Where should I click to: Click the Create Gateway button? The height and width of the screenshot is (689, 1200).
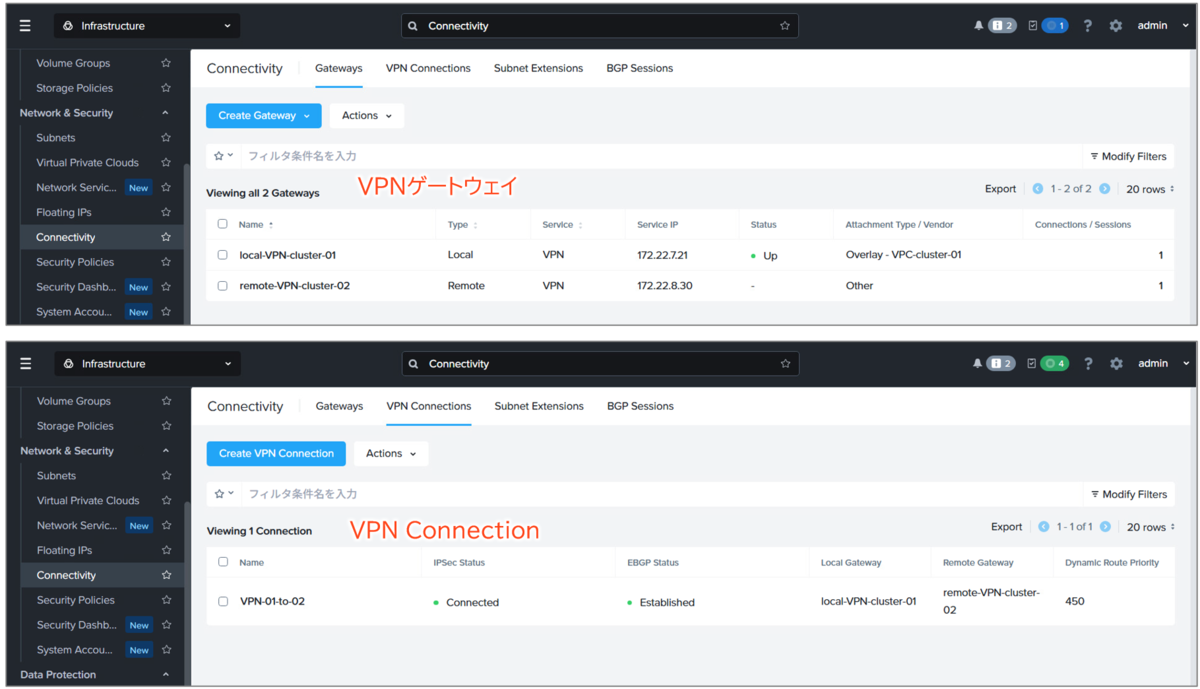(264, 116)
